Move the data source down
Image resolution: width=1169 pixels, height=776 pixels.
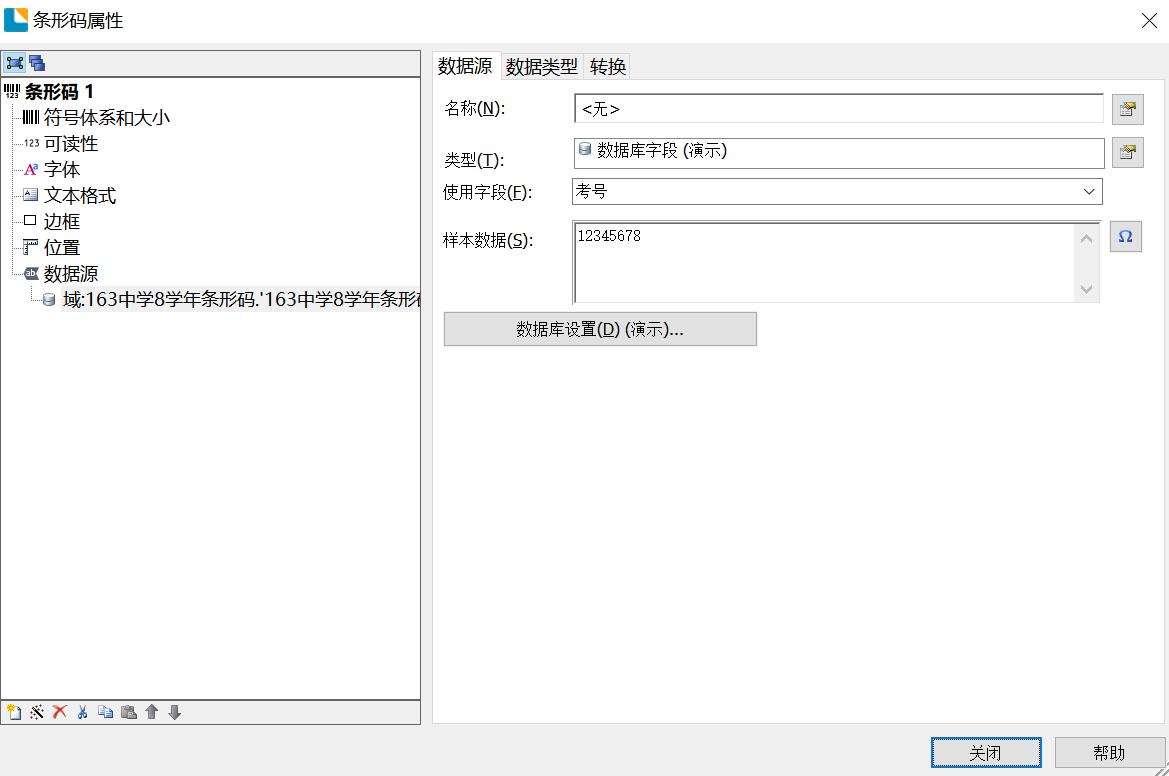173,712
